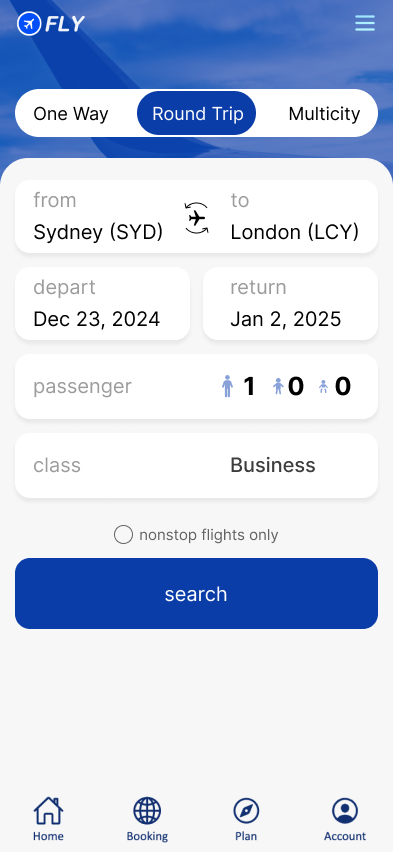
Task: Open the return date Jan 2, 2025
Action: pyautogui.click(x=290, y=304)
